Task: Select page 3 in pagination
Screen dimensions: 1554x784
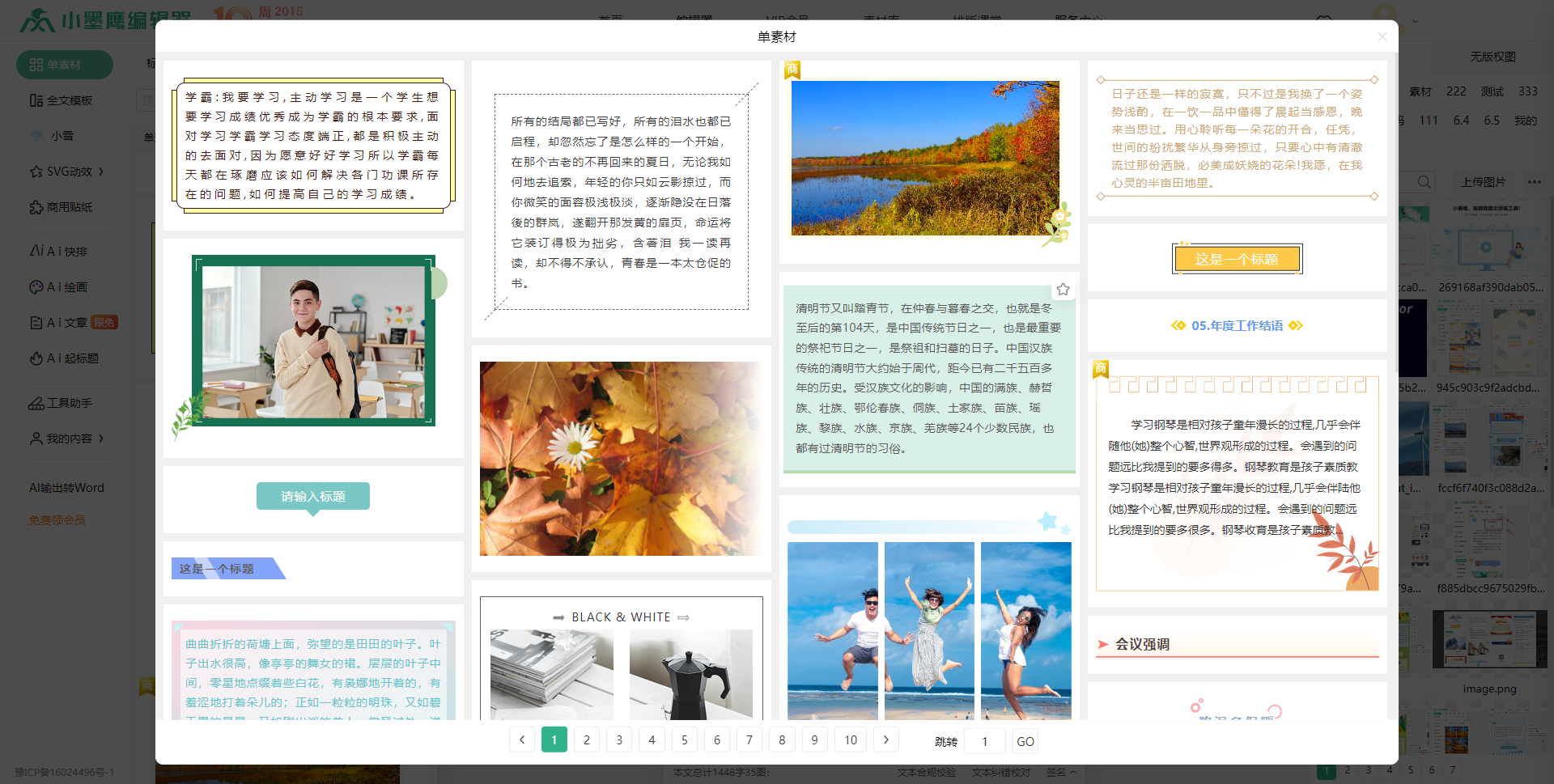Action: click(x=619, y=740)
